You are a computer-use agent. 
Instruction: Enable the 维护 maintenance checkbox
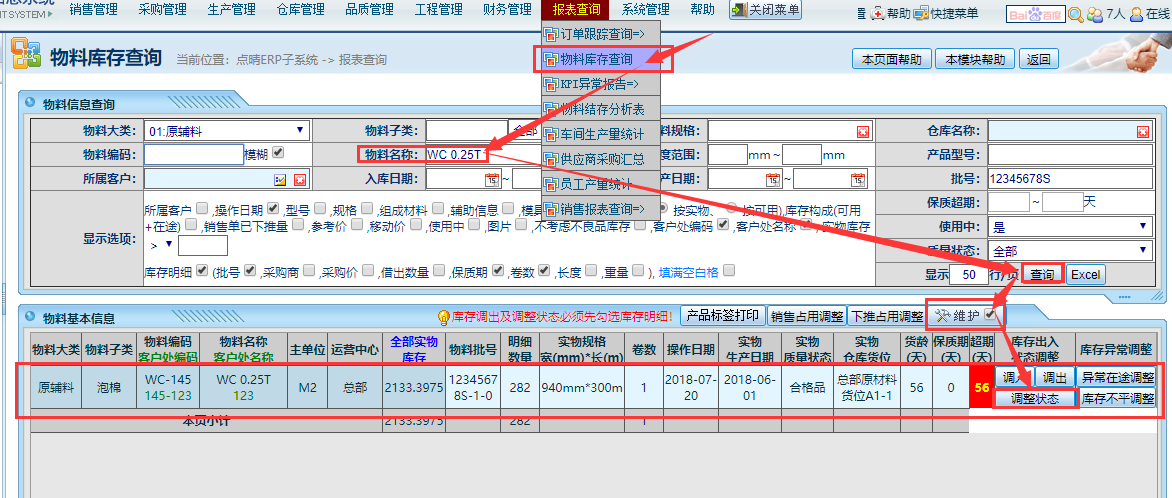coord(991,315)
